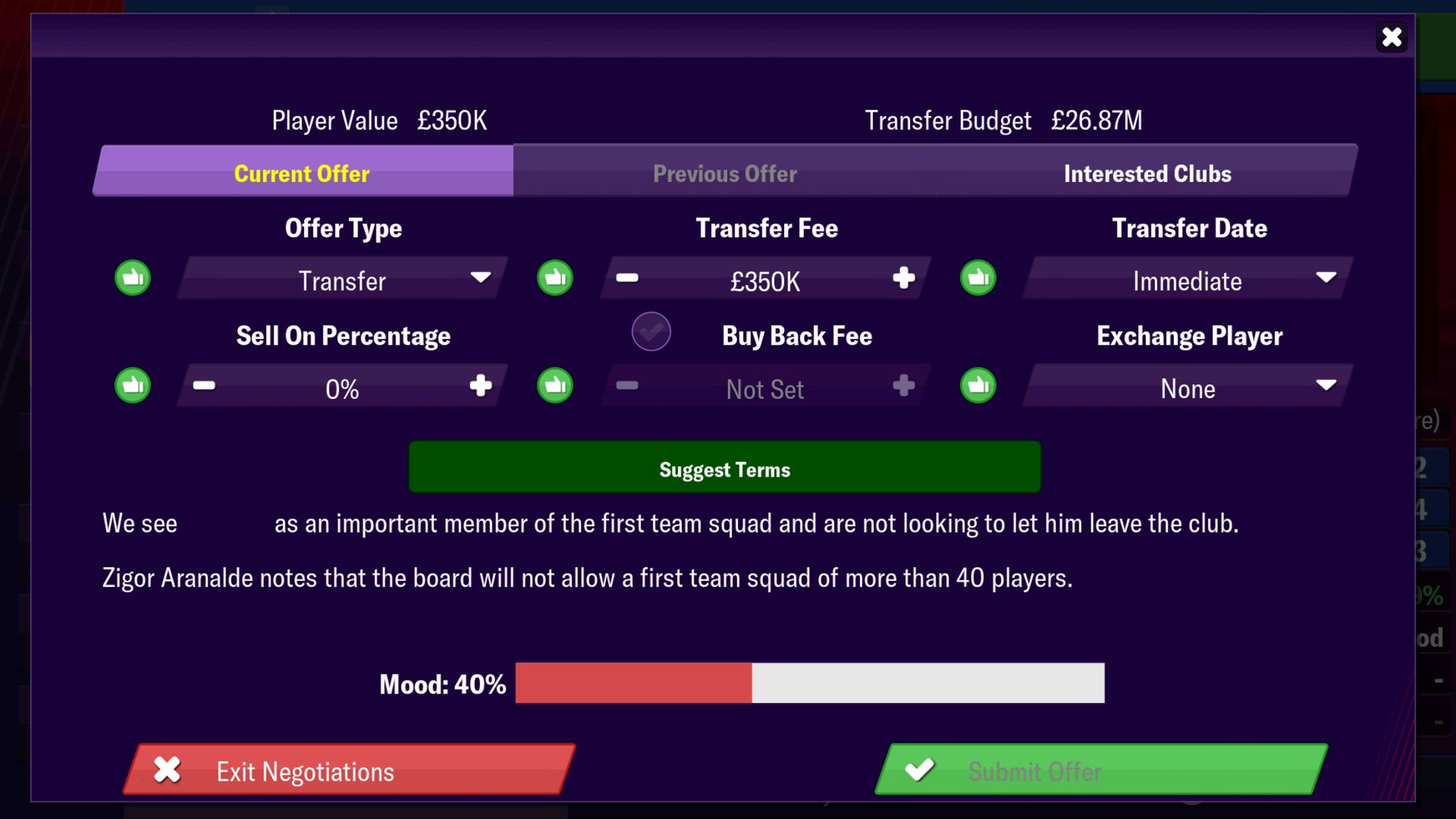
Task: Click the transfer fee decrease button
Action: pyautogui.click(x=627, y=279)
